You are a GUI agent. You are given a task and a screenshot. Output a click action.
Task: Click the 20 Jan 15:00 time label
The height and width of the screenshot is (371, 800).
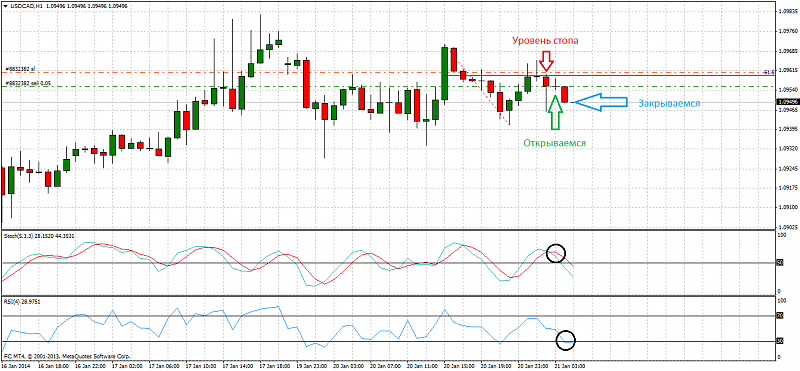tap(460, 365)
